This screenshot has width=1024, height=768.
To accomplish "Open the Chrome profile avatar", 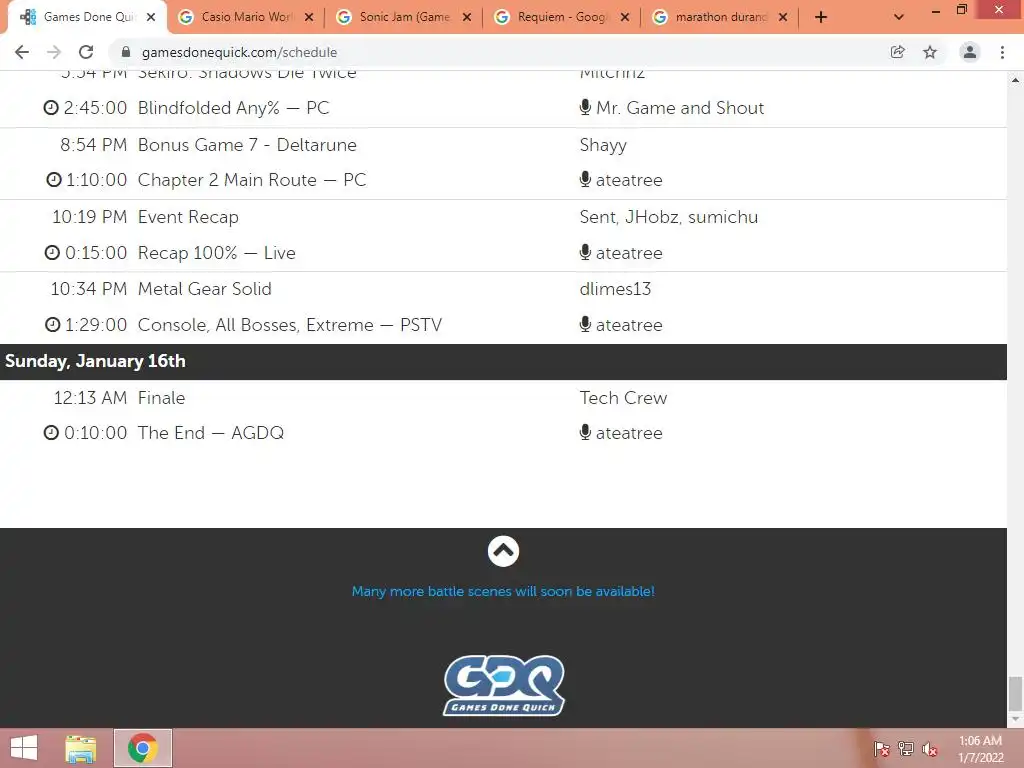I will coord(970,52).
